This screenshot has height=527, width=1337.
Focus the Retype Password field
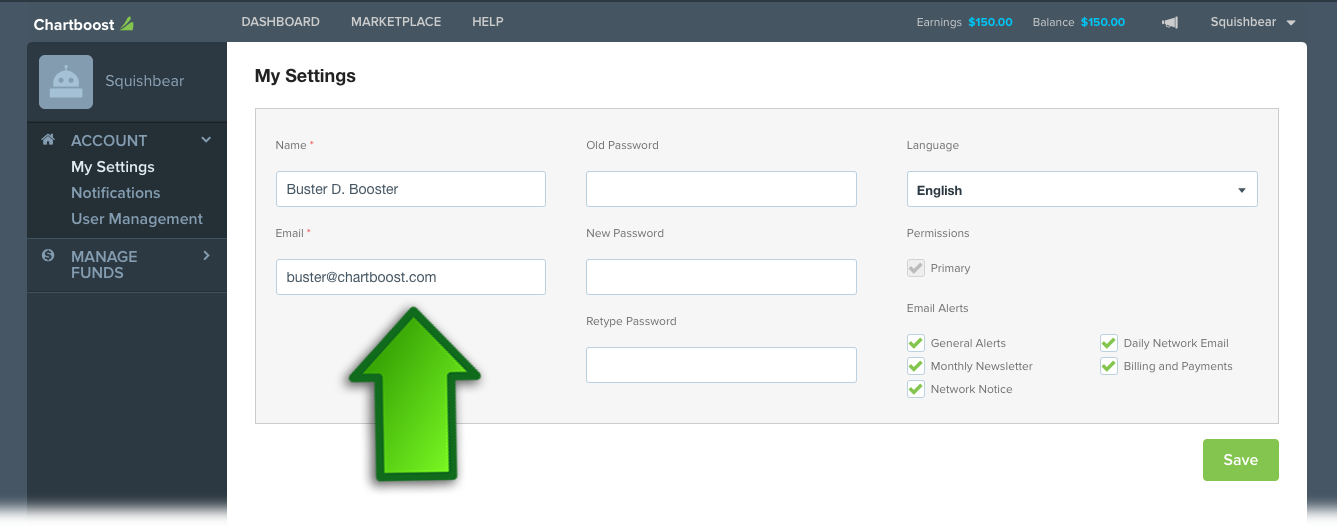pos(721,365)
